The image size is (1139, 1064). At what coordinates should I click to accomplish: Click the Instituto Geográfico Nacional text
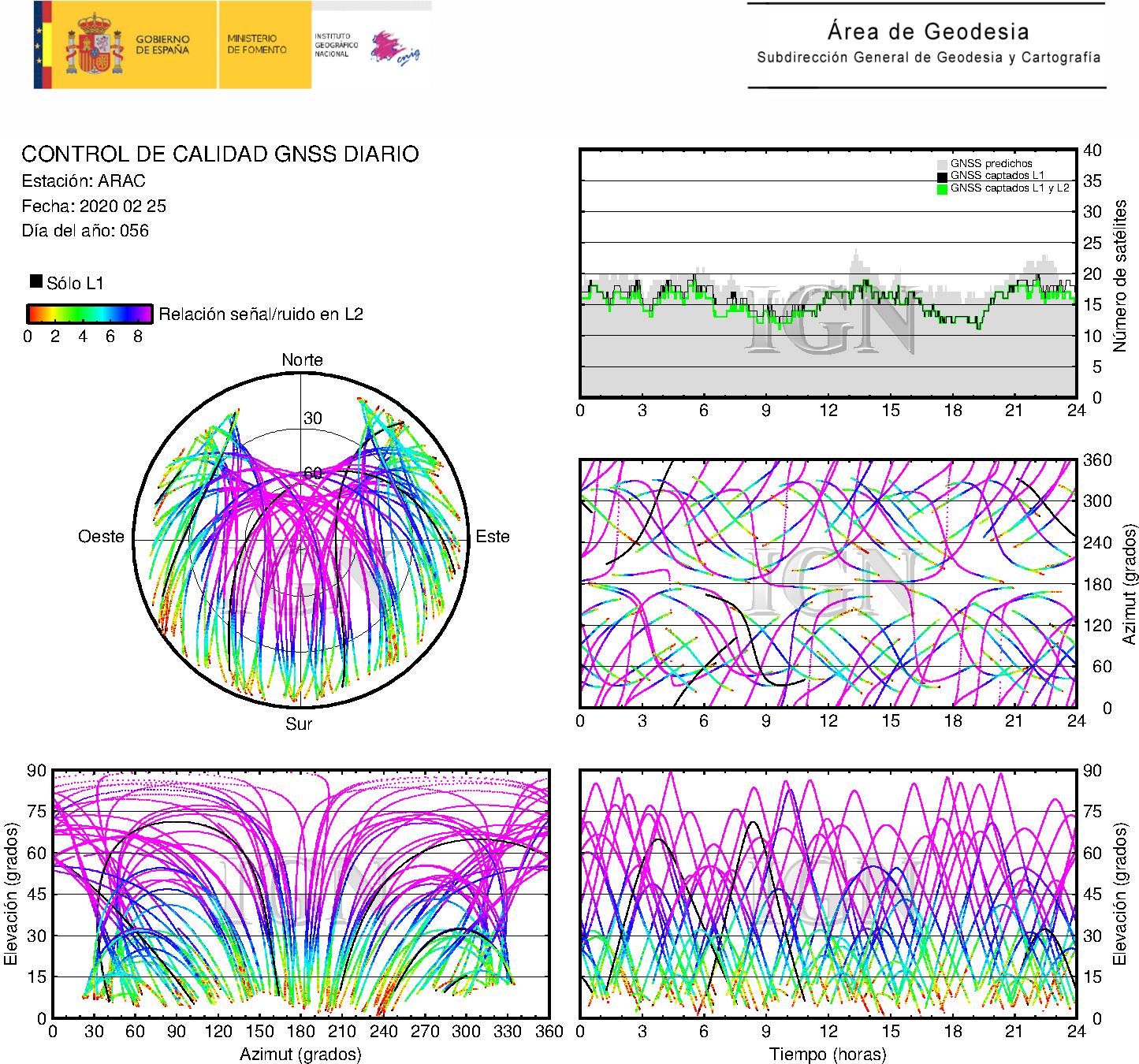coord(336,45)
